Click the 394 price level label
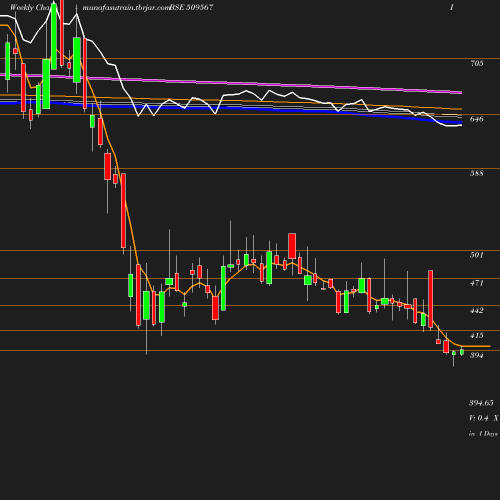Viewport: 500px width, 500px height. tap(477, 355)
